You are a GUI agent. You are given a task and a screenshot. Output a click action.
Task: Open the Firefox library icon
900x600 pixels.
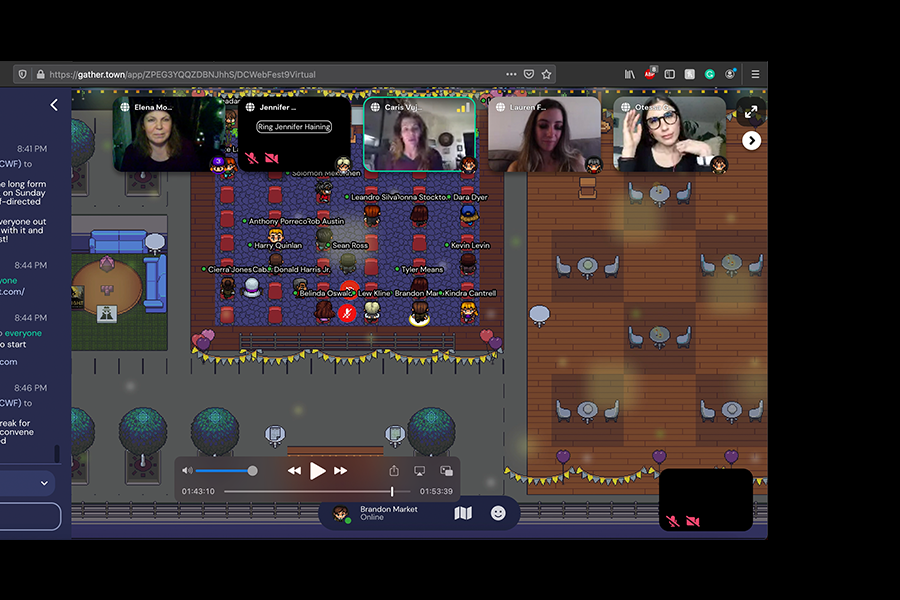click(x=630, y=74)
